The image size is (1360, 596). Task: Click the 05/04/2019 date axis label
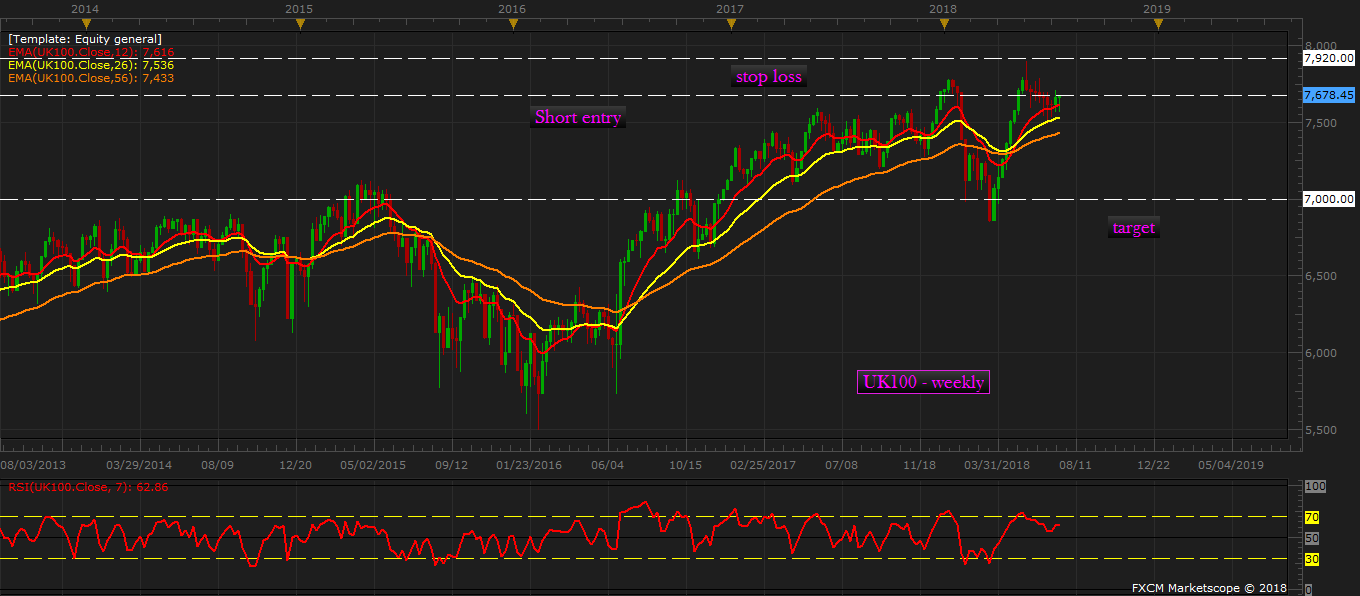[1231, 465]
